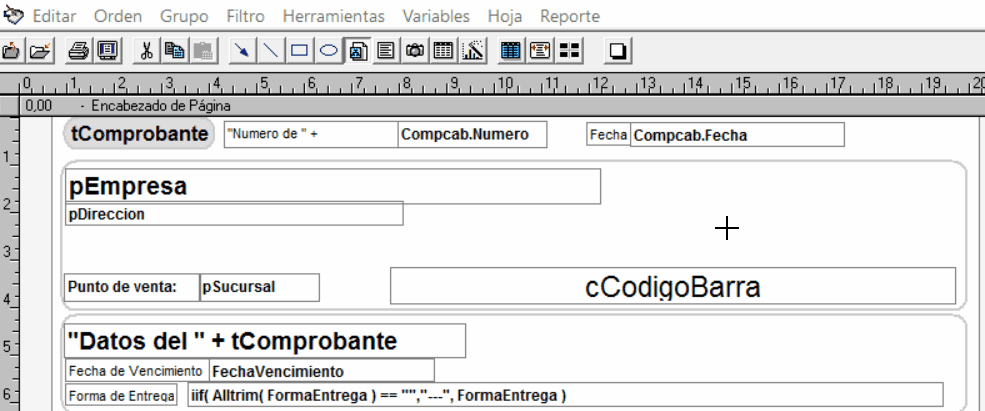The image size is (985, 411).
Task: Open the Variables menu
Action: tap(436, 16)
